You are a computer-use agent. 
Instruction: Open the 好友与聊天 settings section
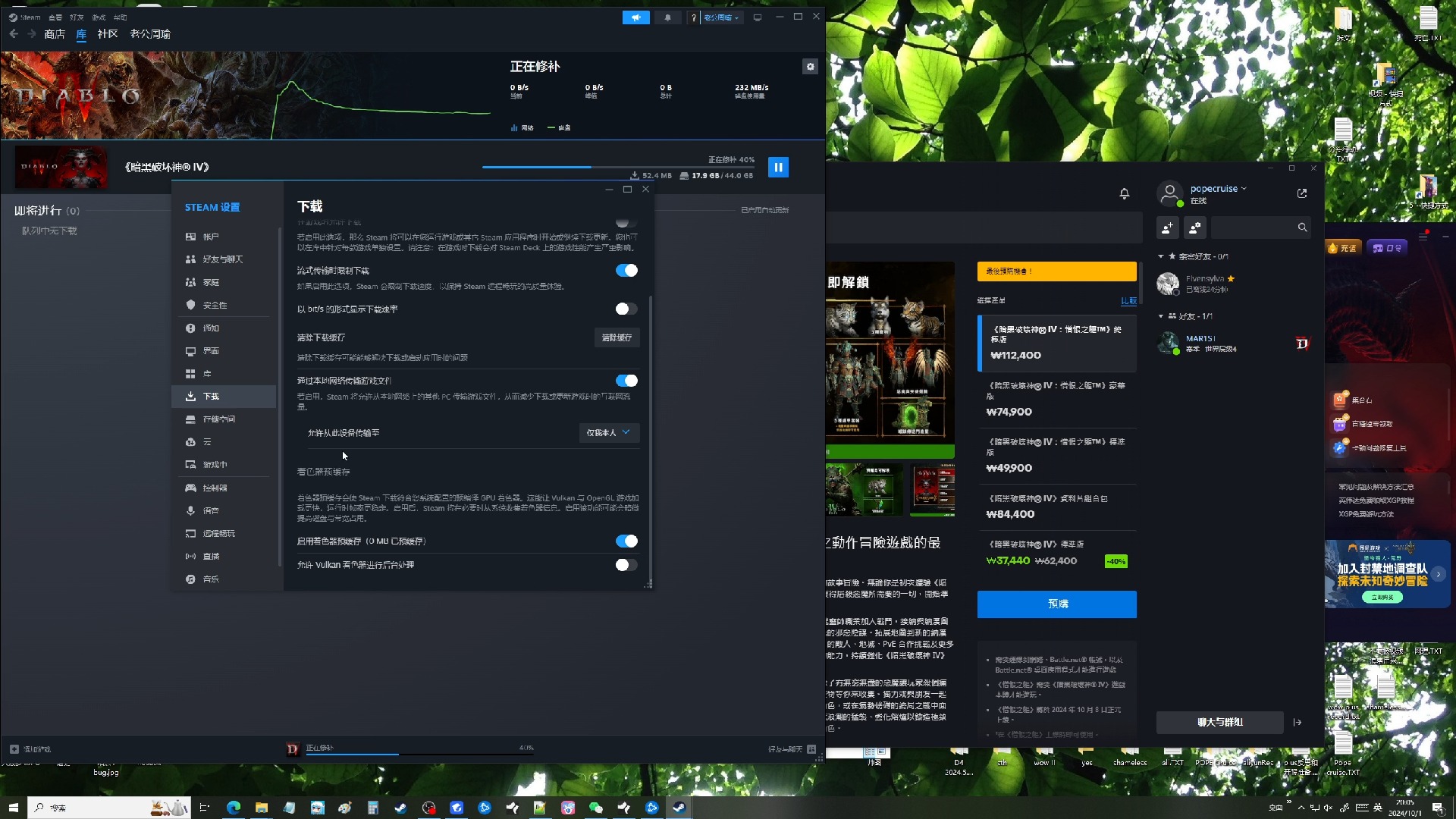(x=224, y=259)
